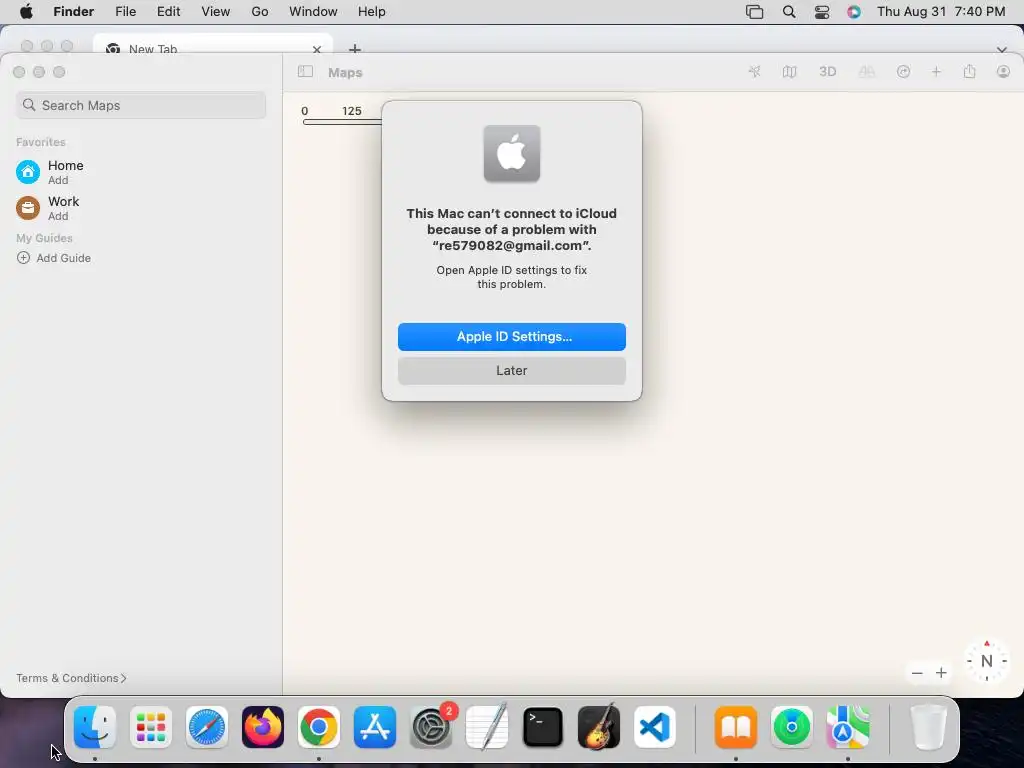
Task: Add the Home favorite
Action: coord(57,180)
